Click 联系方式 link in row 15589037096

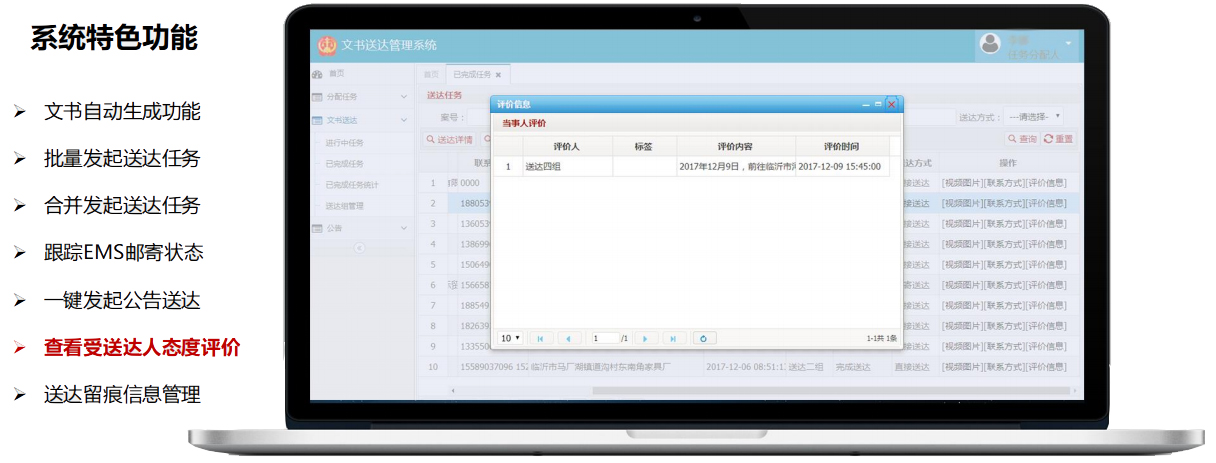tap(1004, 367)
